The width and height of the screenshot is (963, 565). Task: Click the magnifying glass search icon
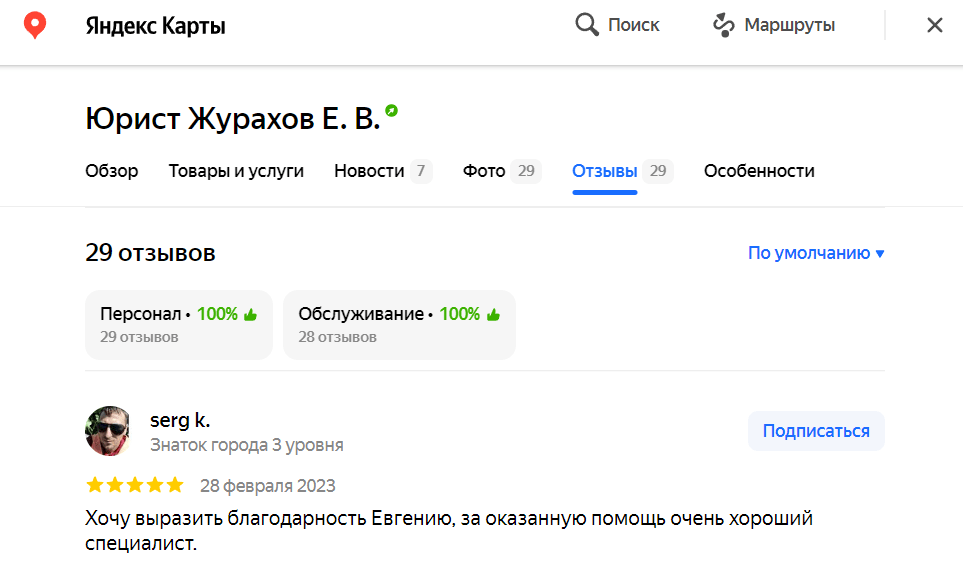587,25
